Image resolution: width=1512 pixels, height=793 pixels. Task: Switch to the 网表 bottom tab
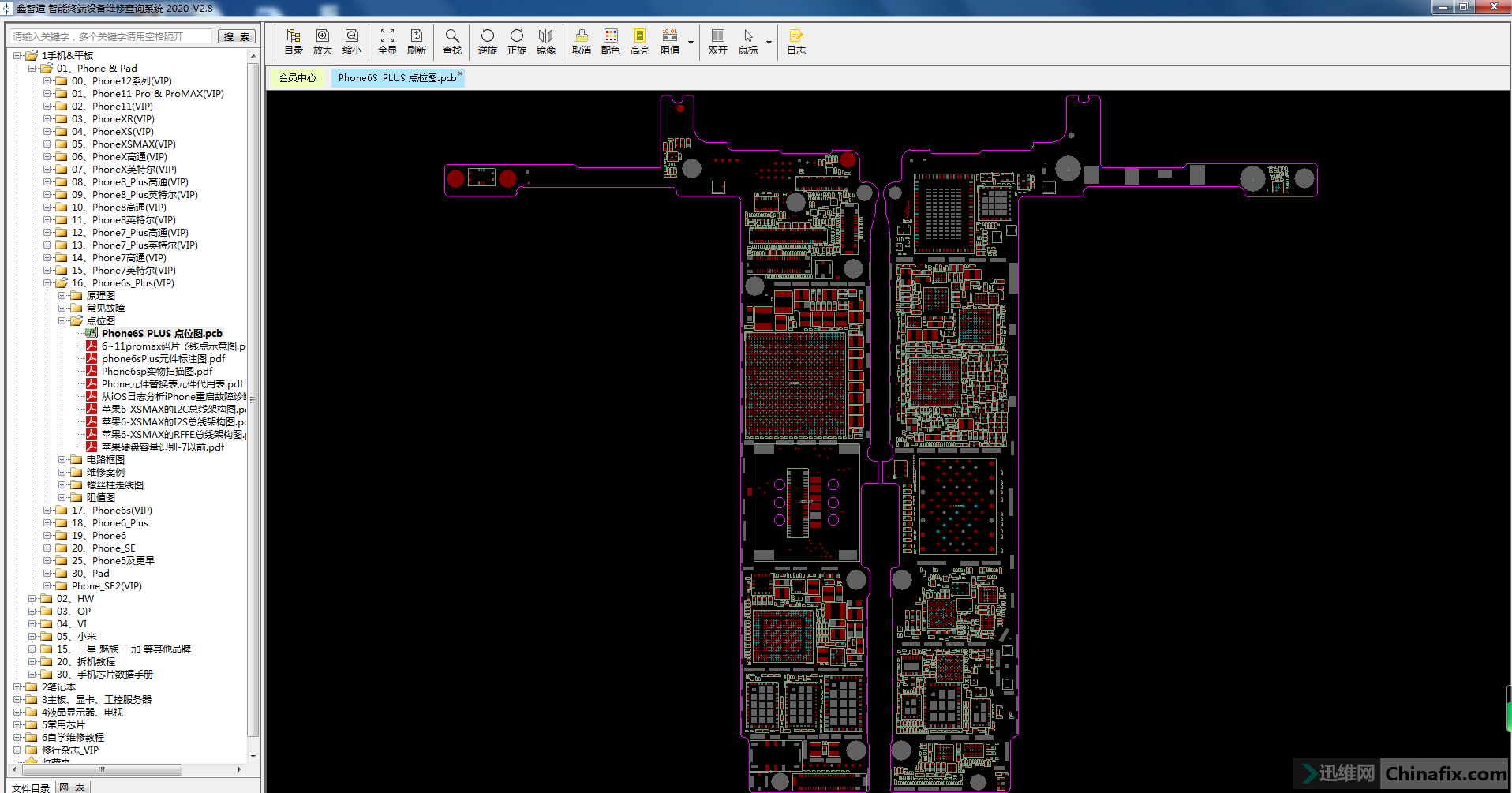click(x=72, y=787)
